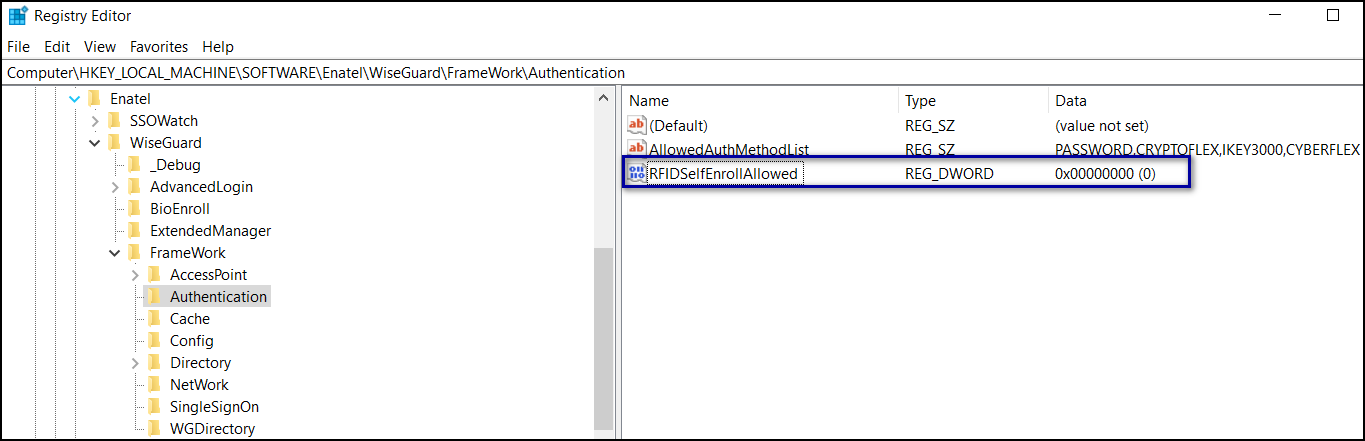
Task: Click the tree pane scroll up arrow
Action: click(603, 98)
